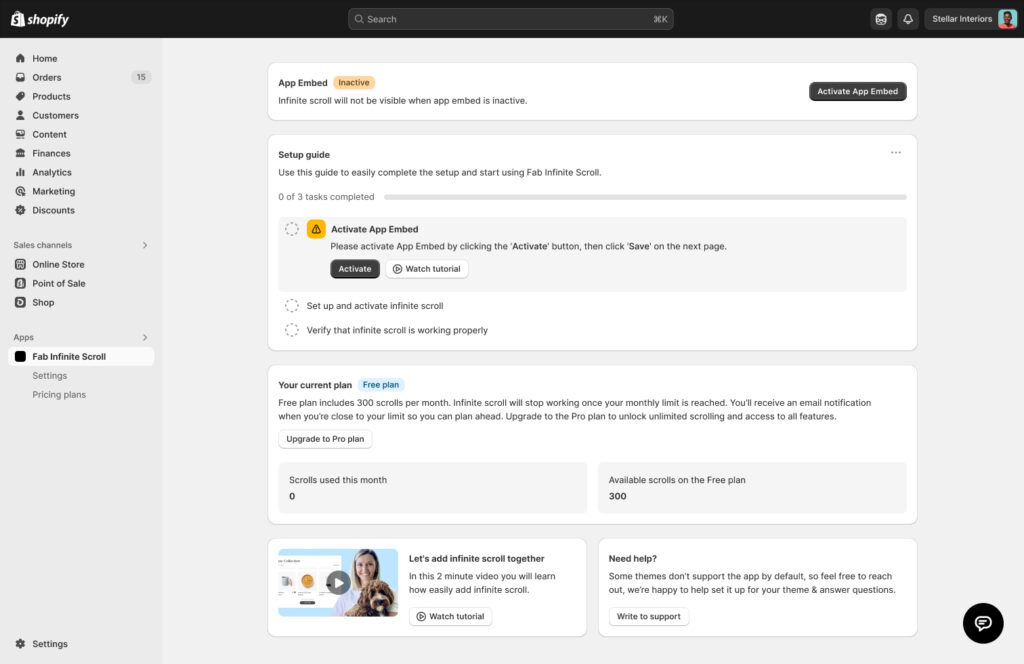Open Discounts via its badge icon

pos(20,210)
